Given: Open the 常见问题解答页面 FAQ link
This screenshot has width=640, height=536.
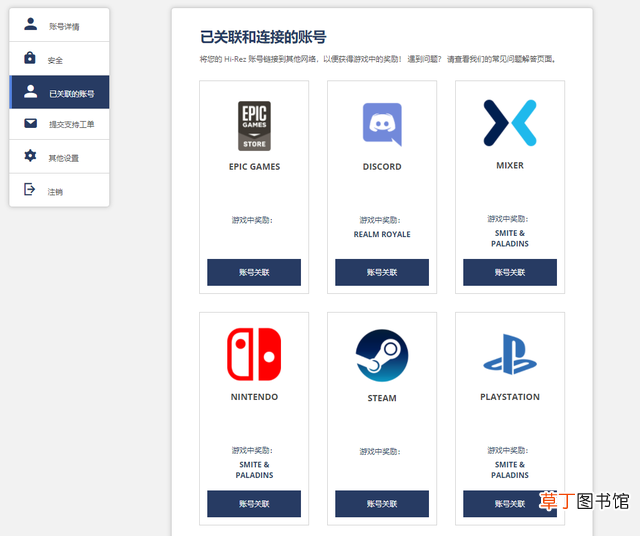Looking at the screenshot, I should pyautogui.click(x=523, y=59).
